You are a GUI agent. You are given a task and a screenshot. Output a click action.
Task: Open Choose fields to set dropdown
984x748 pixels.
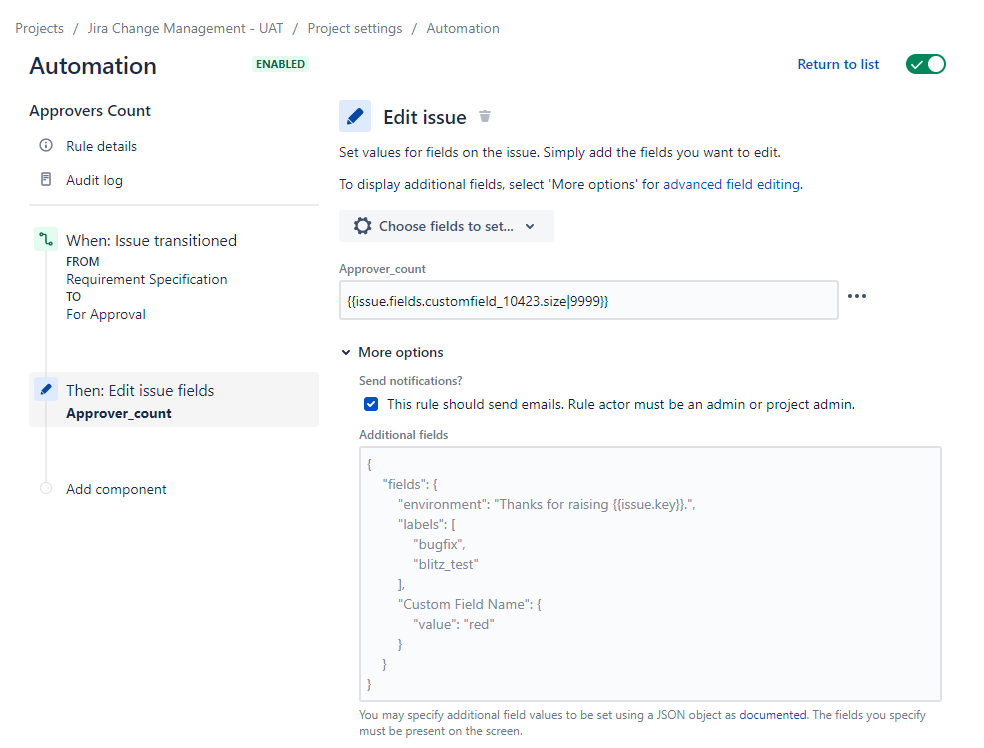[x=446, y=226]
